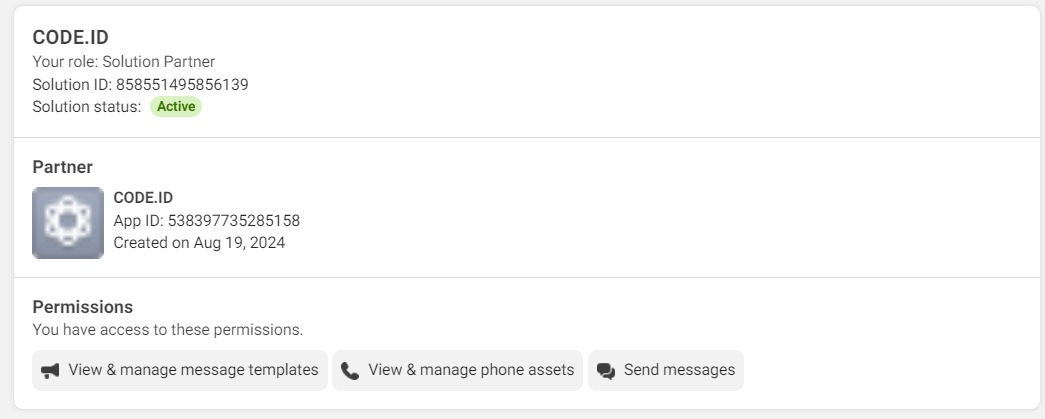Click the megaphone icon for message templates
The image size is (1045, 419).
(50, 371)
